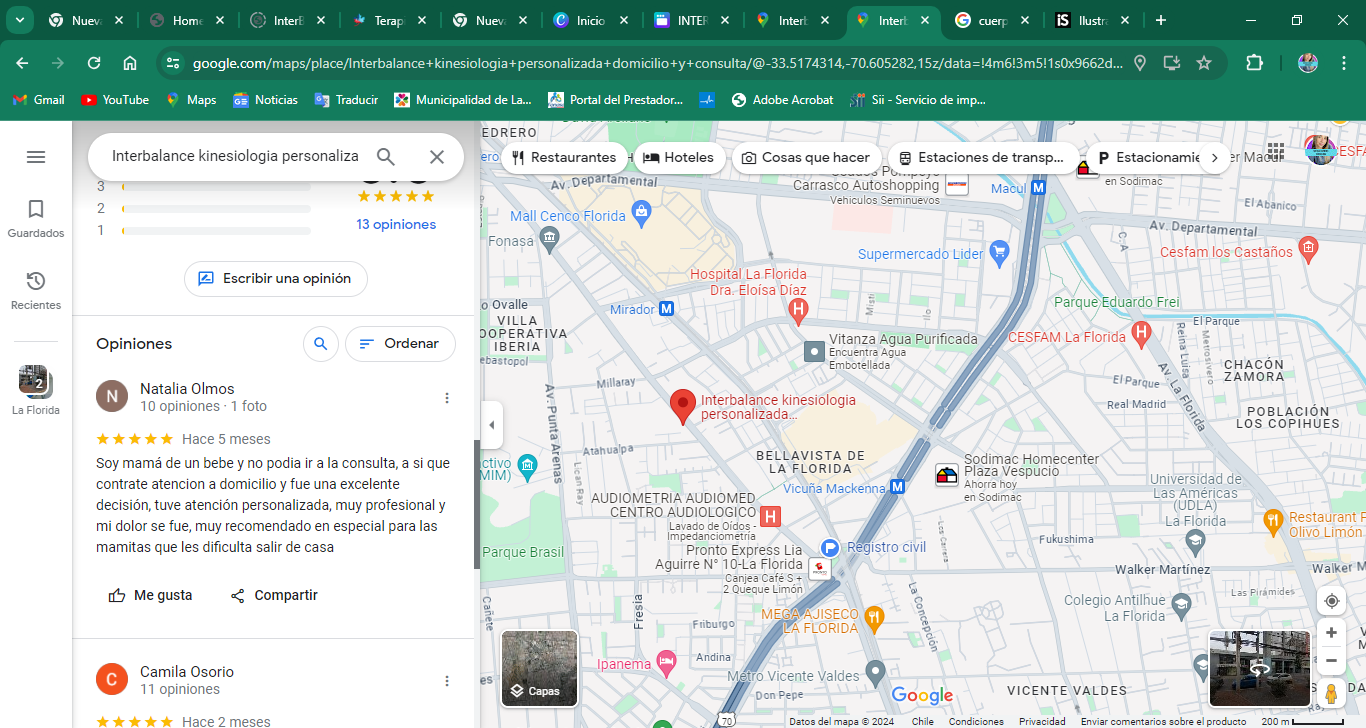This screenshot has height=728, width=1366.
Task: Go to the browser home page
Action: pyautogui.click(x=130, y=63)
